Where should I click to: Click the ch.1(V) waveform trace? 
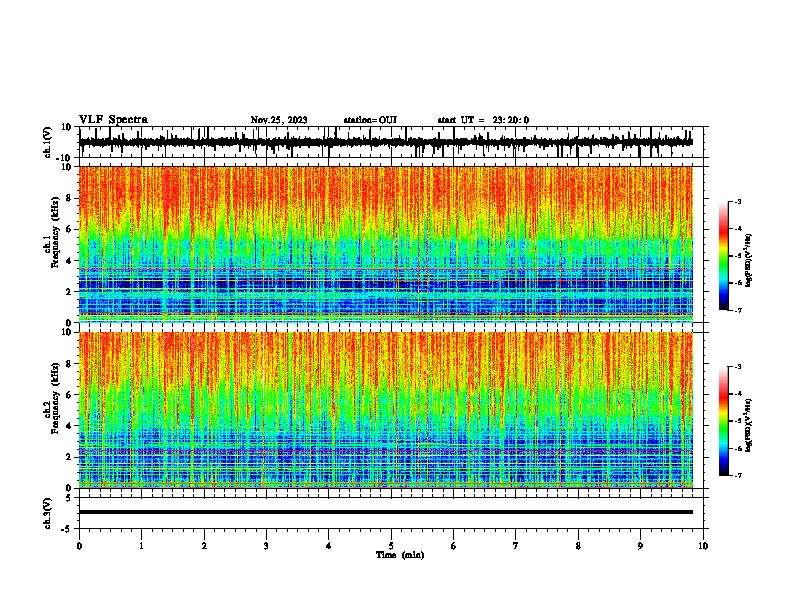pos(386,142)
